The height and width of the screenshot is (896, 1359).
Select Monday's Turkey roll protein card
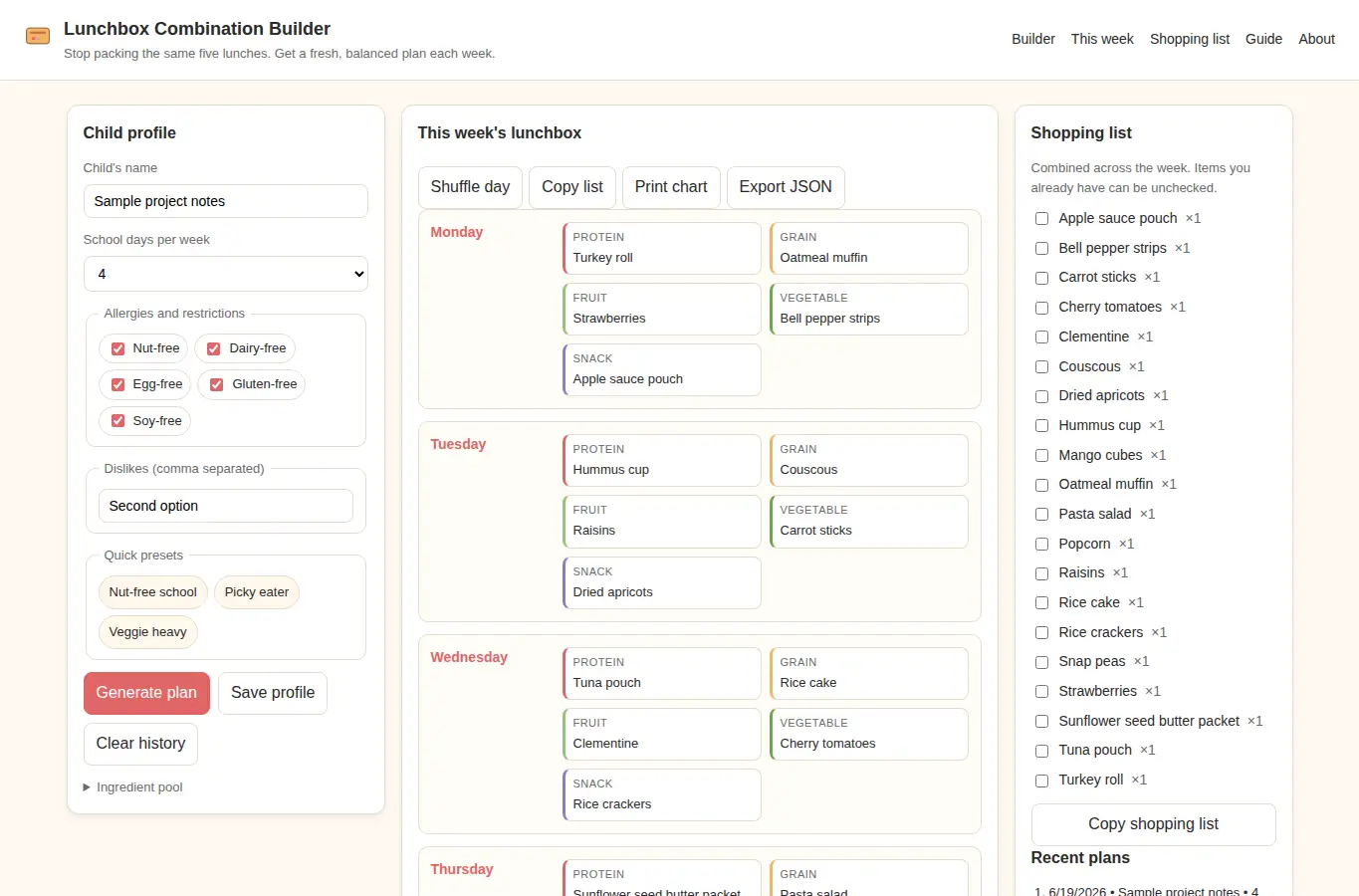[662, 248]
